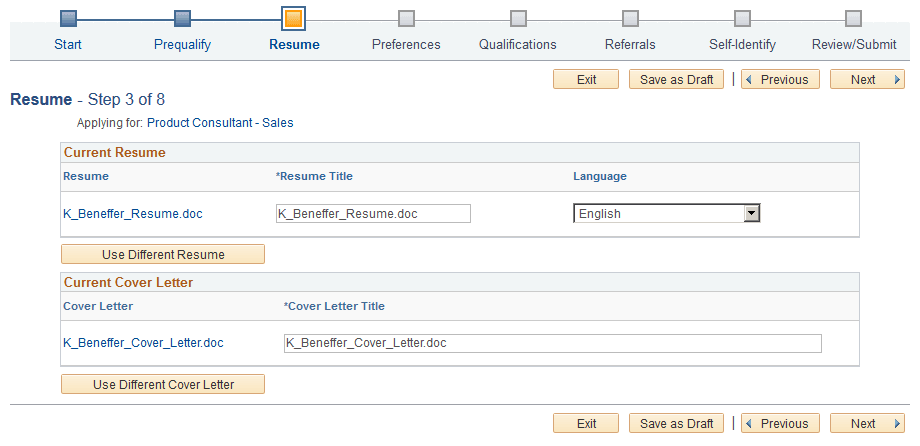Click the Referrals step square icon
920x446 pixels.
pyautogui.click(x=630, y=18)
